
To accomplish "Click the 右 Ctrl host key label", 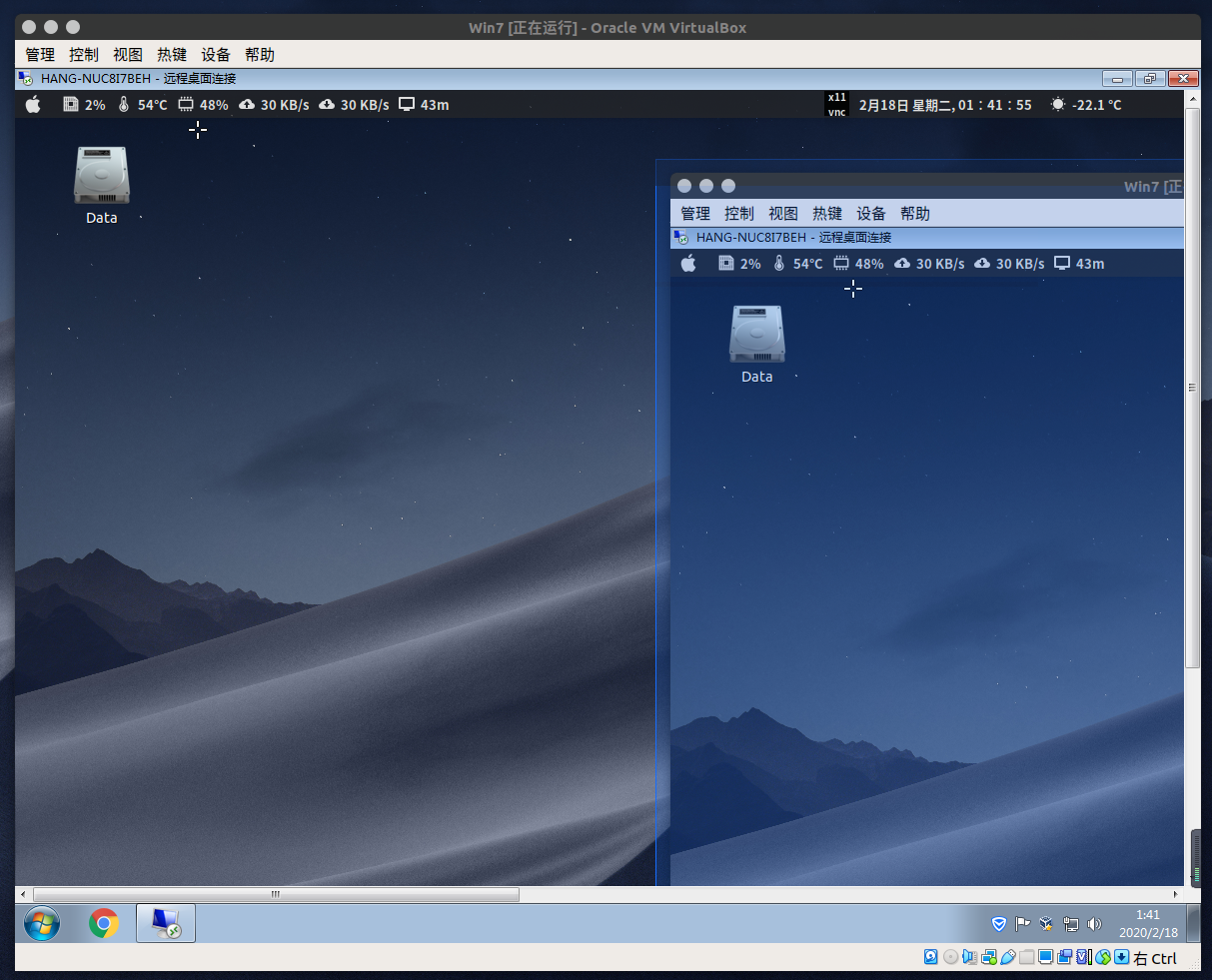I will pyautogui.click(x=1155, y=958).
